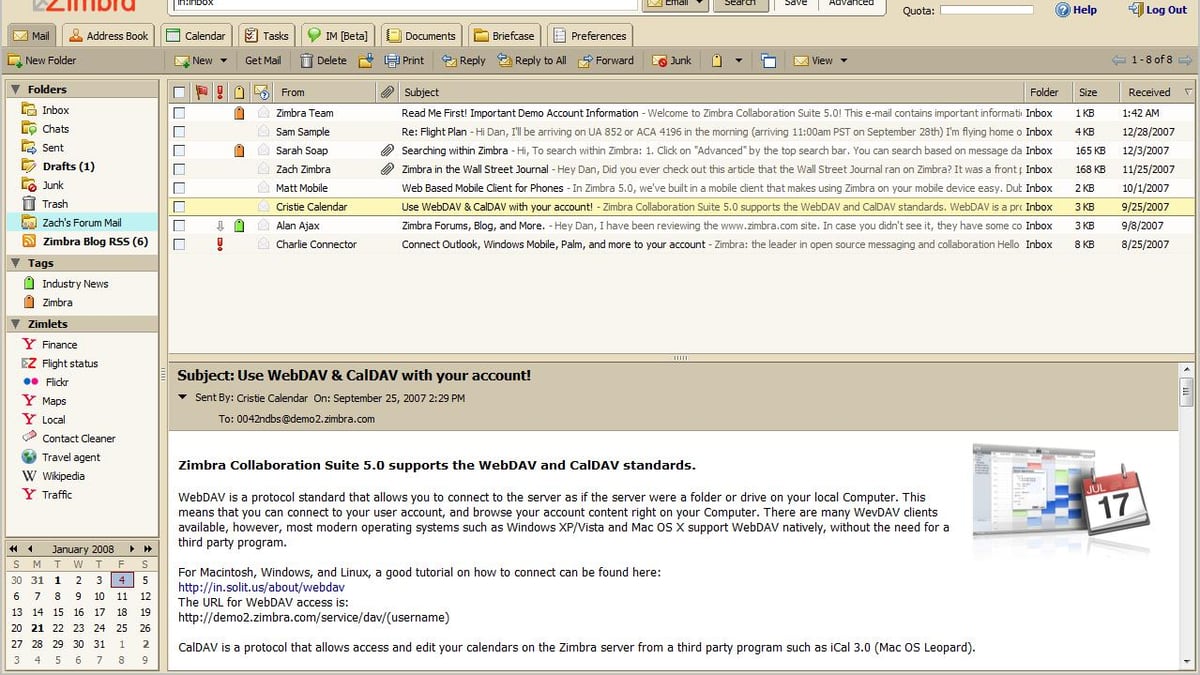Click the green tag on Alan Ajax row
Image resolution: width=1200 pixels, height=675 pixels.
tap(239, 226)
